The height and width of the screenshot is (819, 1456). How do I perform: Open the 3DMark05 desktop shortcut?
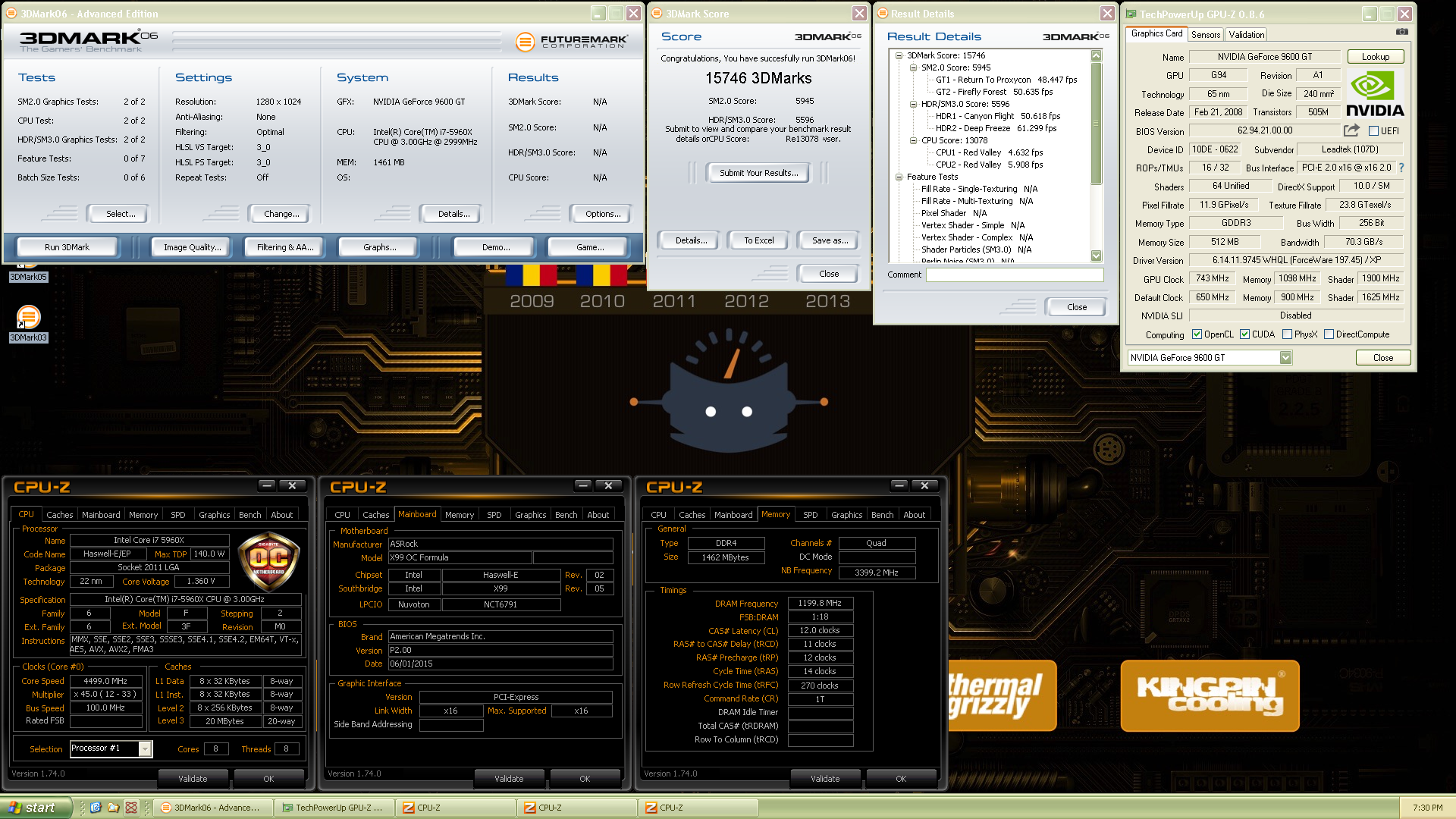pos(28,271)
